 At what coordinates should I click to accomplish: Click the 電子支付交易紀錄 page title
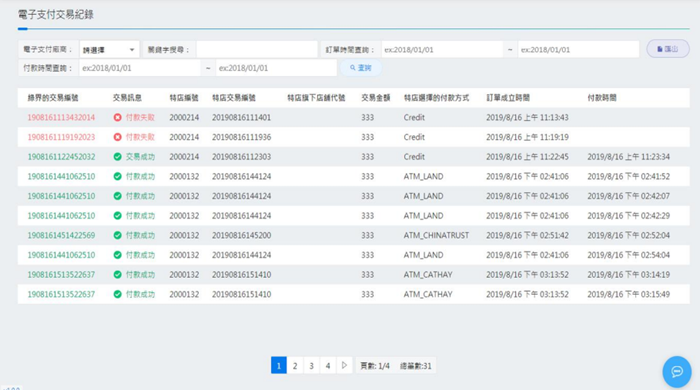(56, 14)
